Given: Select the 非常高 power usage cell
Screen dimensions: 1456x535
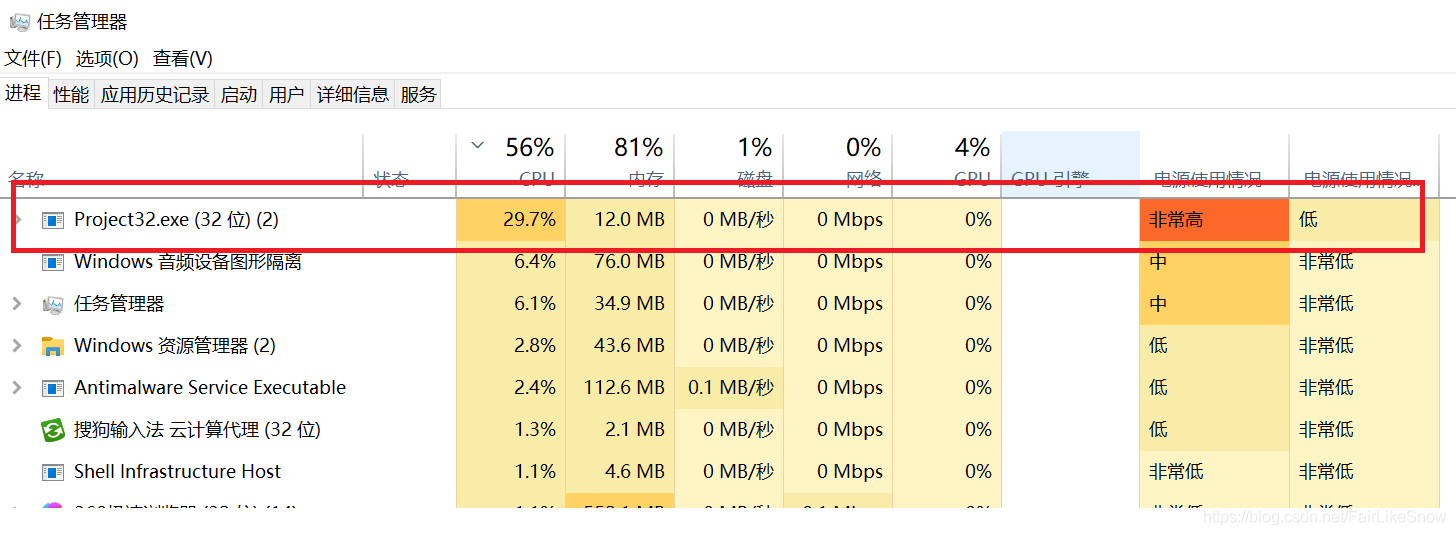Looking at the screenshot, I should (x=1214, y=220).
